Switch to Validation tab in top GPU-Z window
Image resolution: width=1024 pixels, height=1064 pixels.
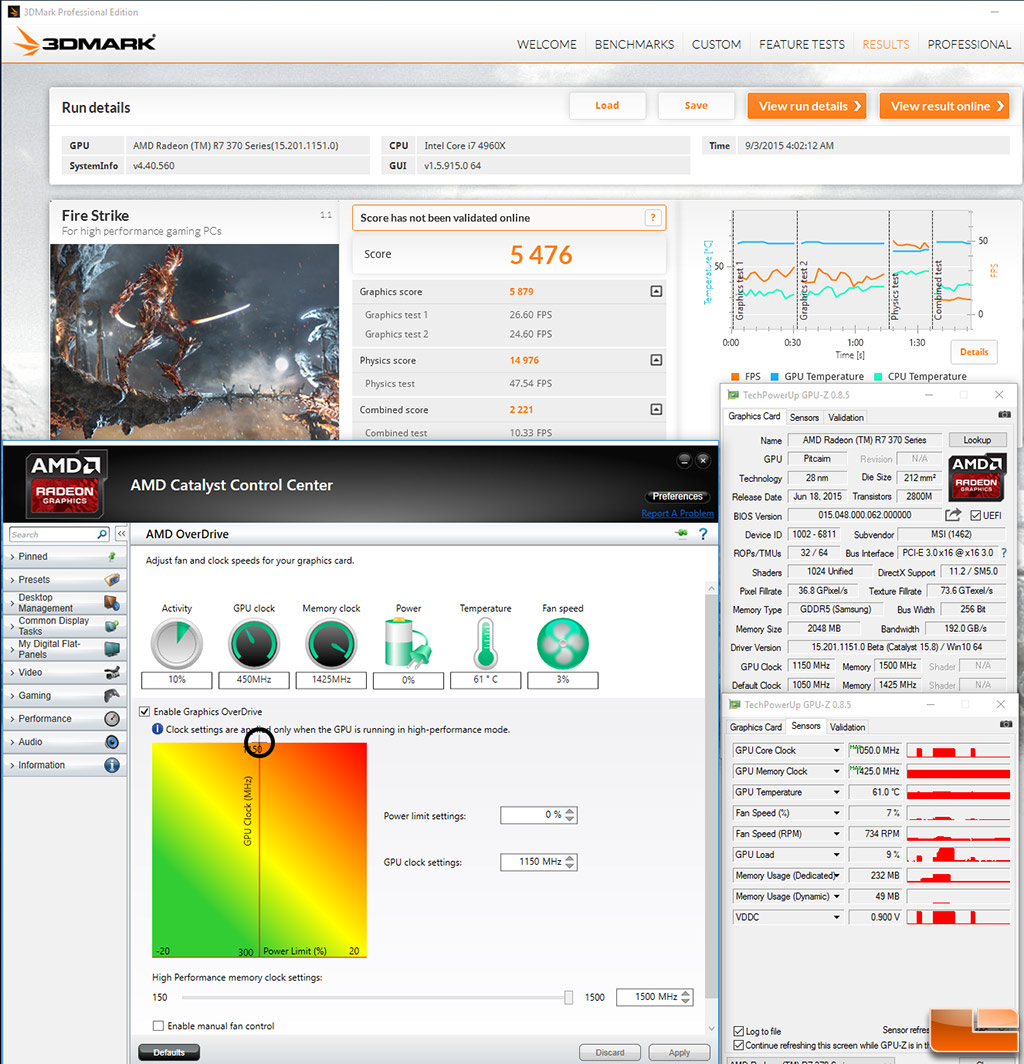point(846,417)
